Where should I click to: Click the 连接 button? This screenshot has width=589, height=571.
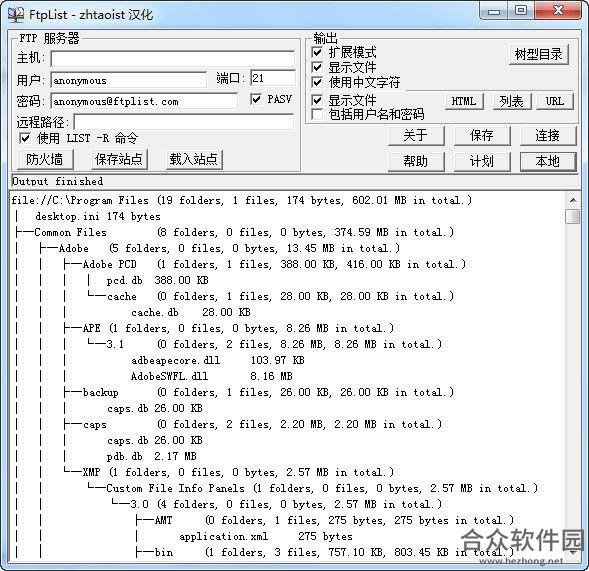point(548,135)
